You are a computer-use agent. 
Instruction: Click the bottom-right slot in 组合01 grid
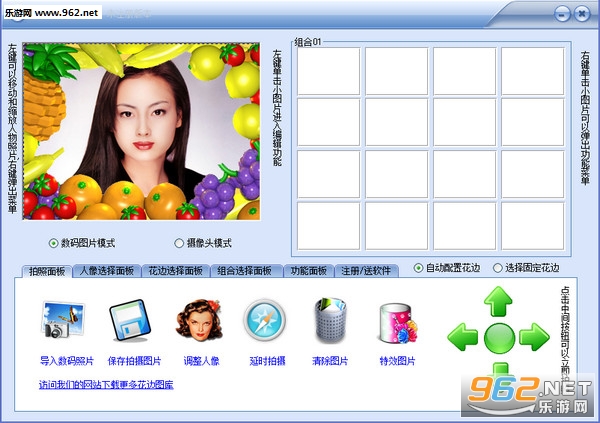pos(533,226)
